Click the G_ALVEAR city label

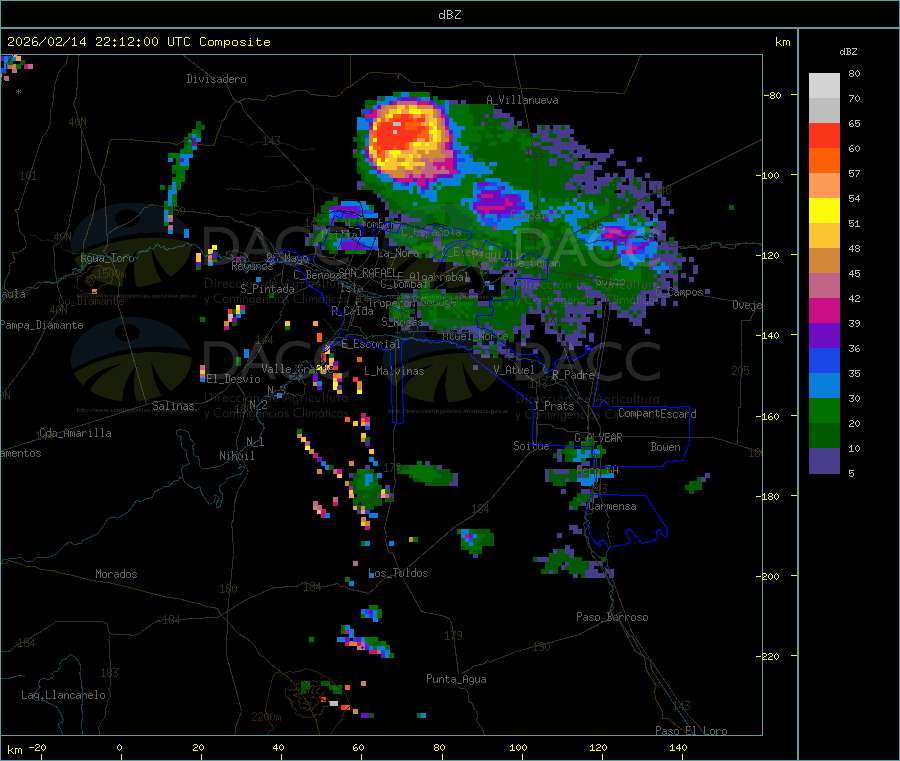599,438
